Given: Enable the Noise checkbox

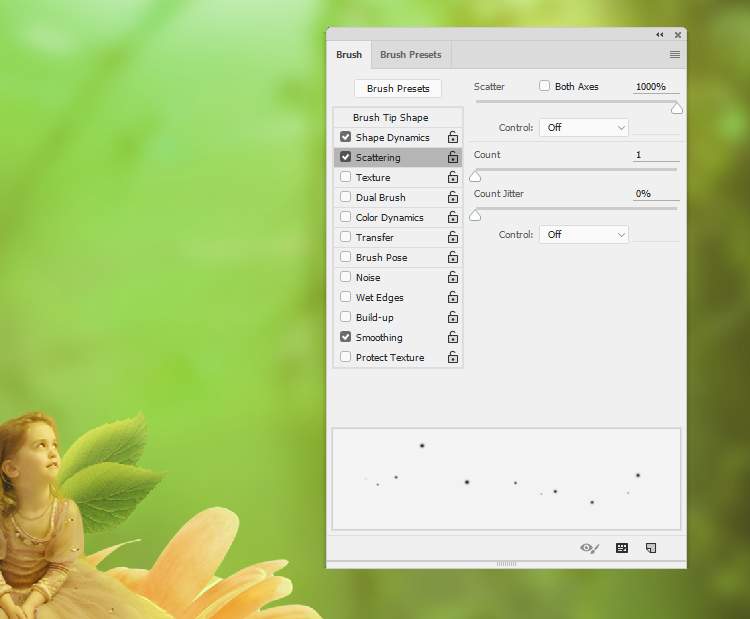Looking at the screenshot, I should point(345,277).
